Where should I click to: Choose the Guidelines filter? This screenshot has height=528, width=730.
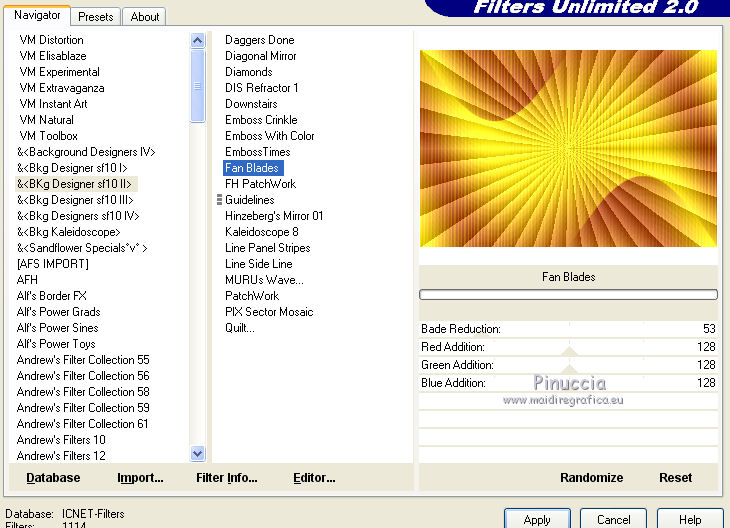tap(250, 200)
